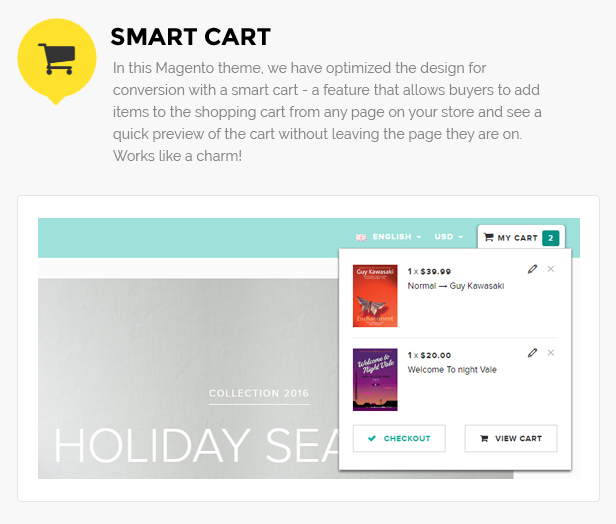Remove Welcome To night Vale from cart
The height and width of the screenshot is (524, 616).
[551, 353]
